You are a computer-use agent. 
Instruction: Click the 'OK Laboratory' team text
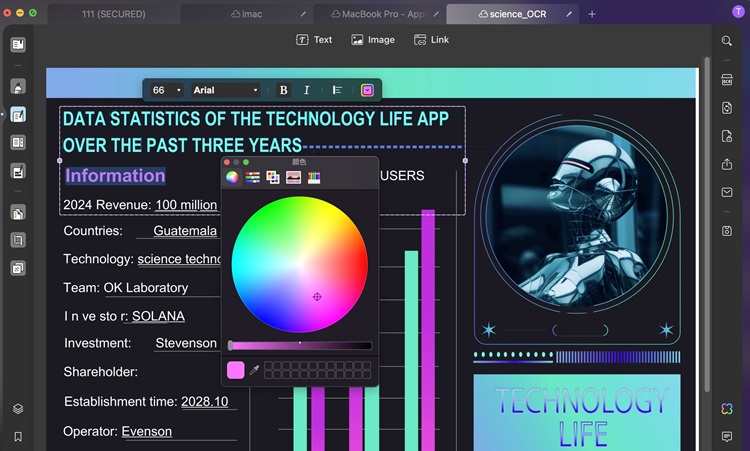point(146,287)
